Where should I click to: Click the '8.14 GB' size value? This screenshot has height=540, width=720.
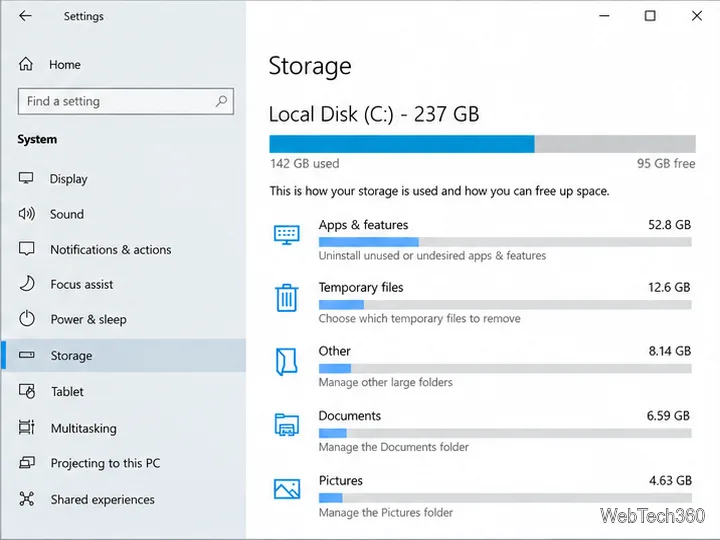click(669, 351)
